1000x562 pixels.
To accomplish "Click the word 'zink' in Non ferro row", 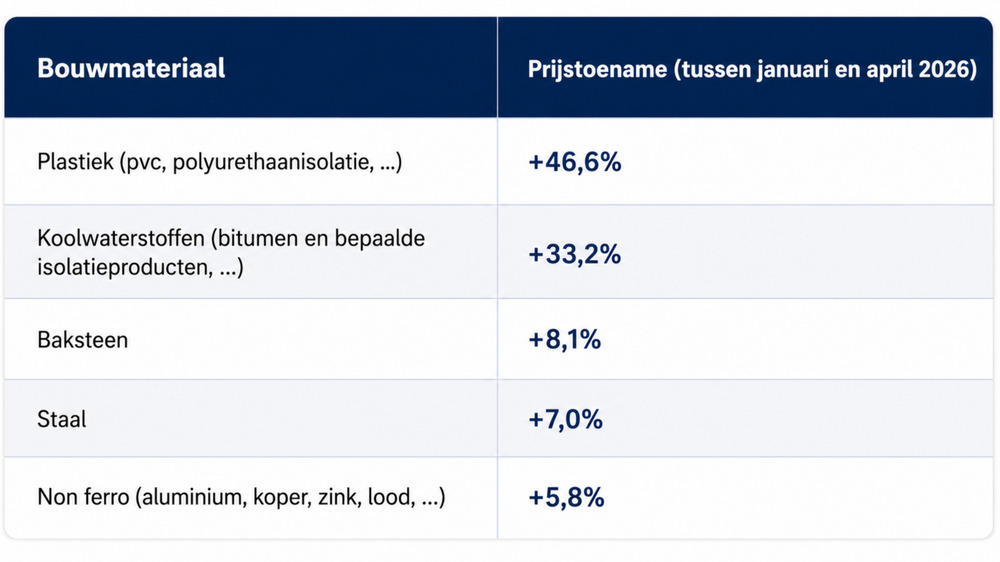I will [x=339, y=496].
